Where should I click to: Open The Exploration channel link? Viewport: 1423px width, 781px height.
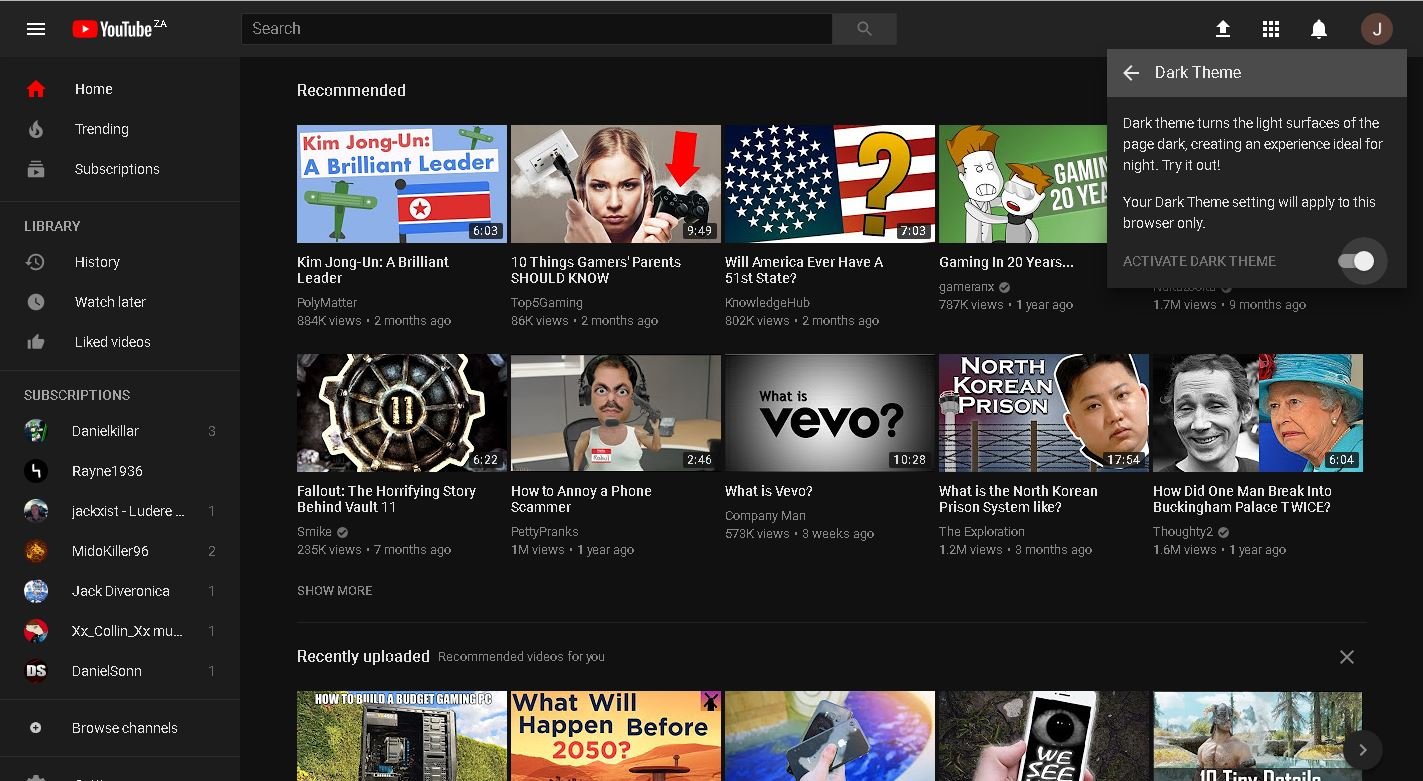(x=981, y=532)
